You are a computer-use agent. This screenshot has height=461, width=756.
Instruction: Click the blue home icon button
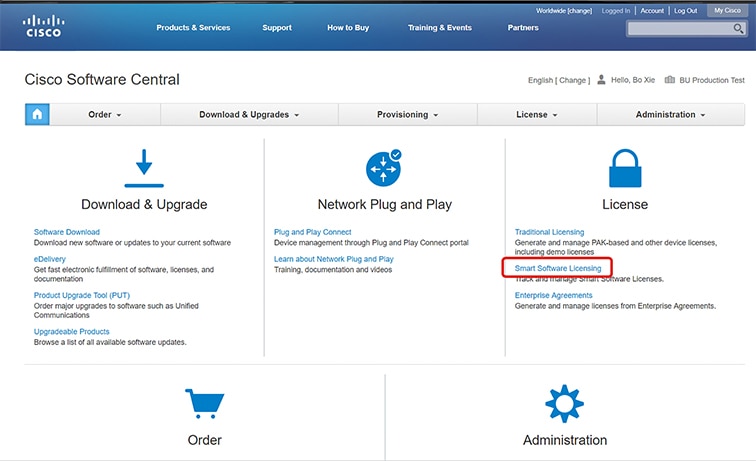pos(37,115)
